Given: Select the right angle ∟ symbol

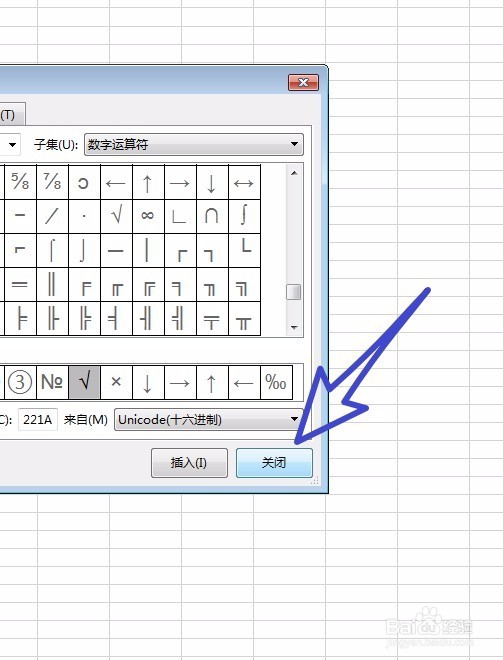Looking at the screenshot, I should (x=181, y=216).
